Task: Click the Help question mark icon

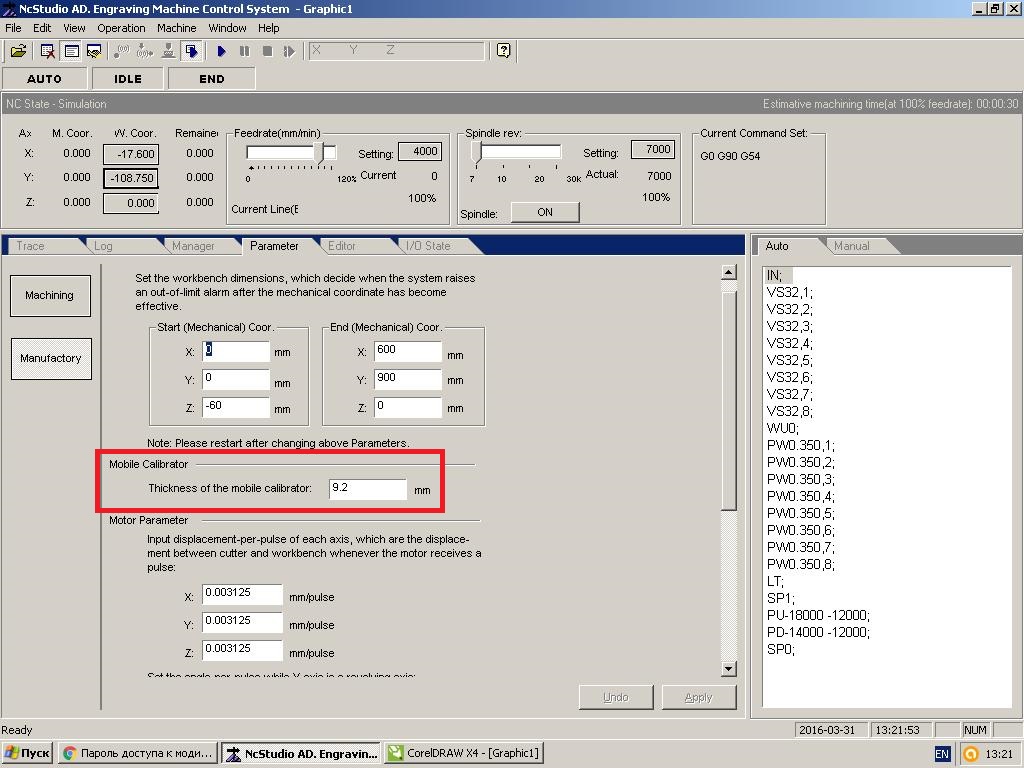Action: point(504,51)
